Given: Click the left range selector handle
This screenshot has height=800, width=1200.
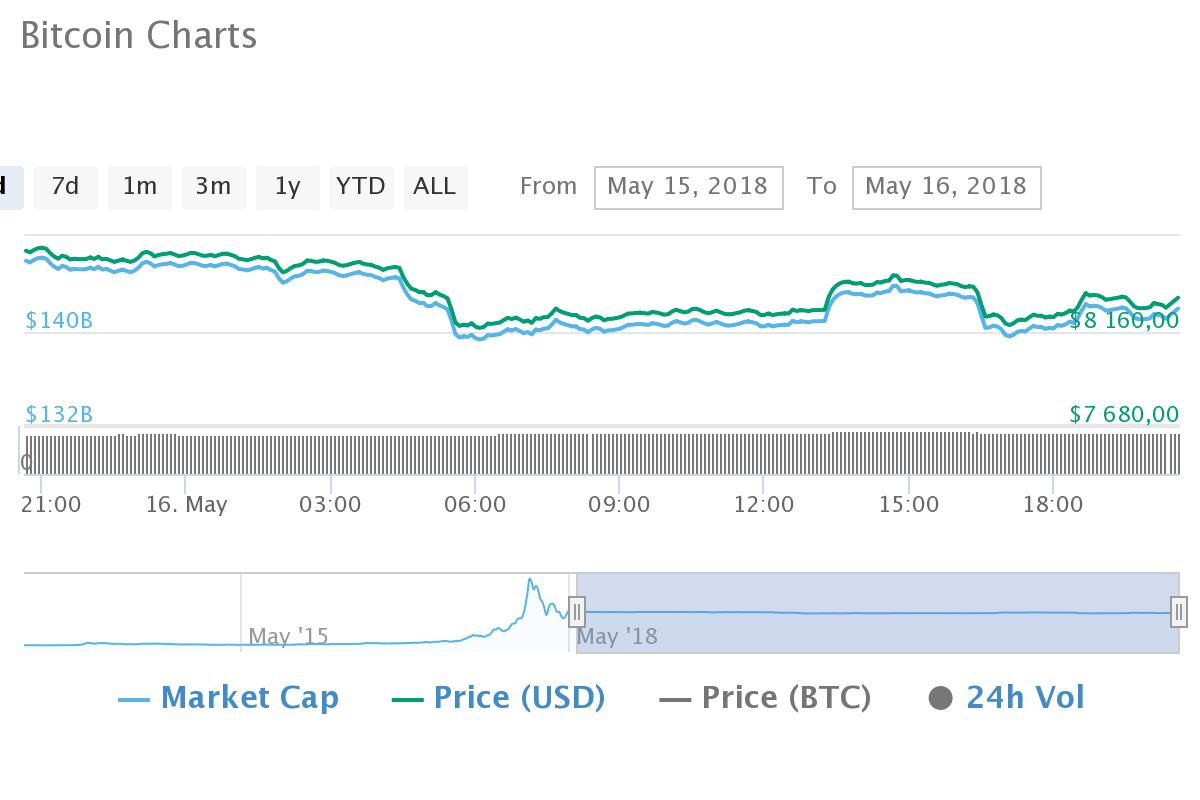Looking at the screenshot, I should coord(577,611).
